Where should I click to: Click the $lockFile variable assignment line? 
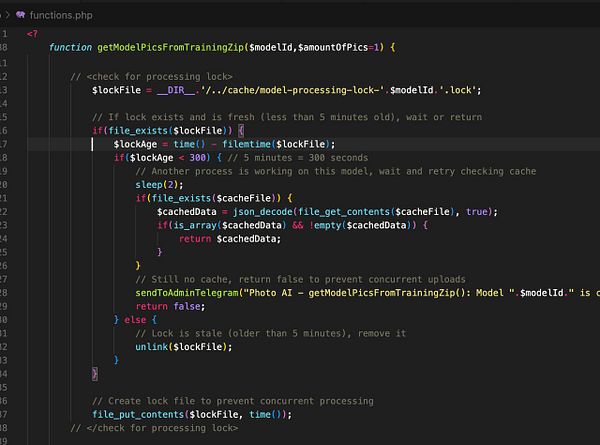(286, 90)
